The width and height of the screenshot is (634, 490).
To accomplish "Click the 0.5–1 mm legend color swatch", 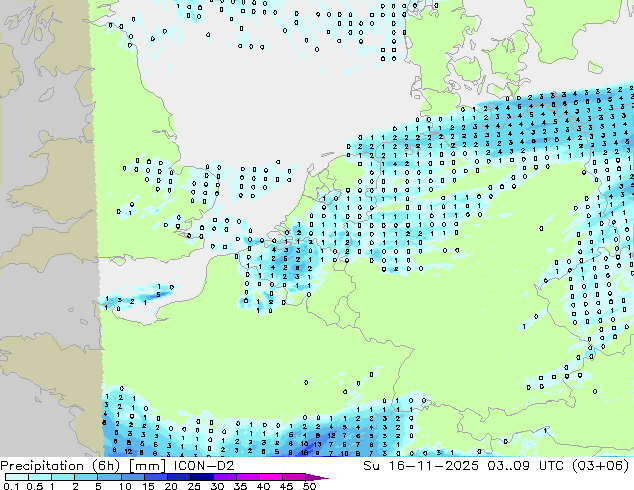I will 40,477.
